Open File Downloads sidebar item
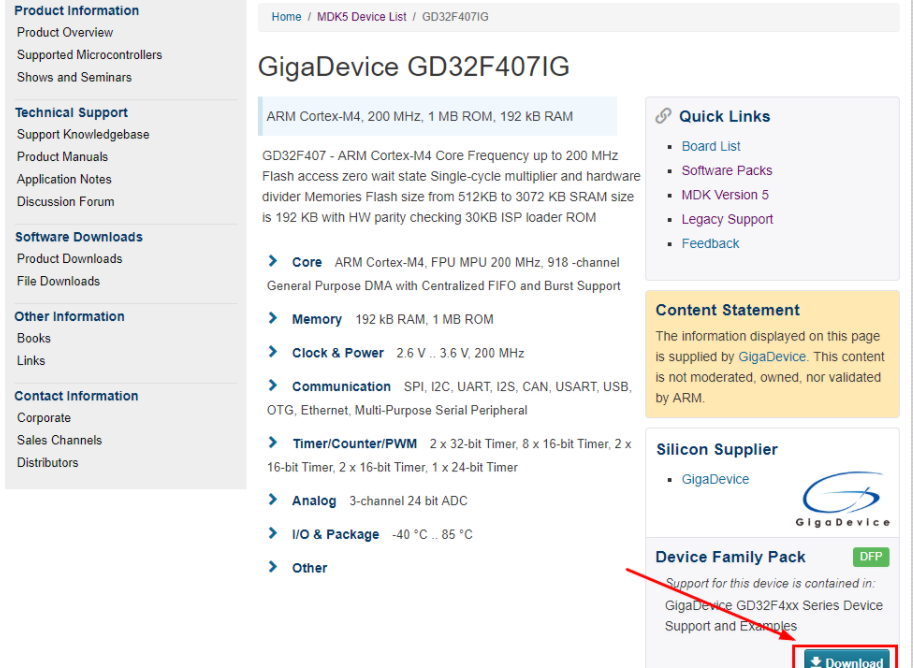The width and height of the screenshot is (913, 668). [x=58, y=281]
